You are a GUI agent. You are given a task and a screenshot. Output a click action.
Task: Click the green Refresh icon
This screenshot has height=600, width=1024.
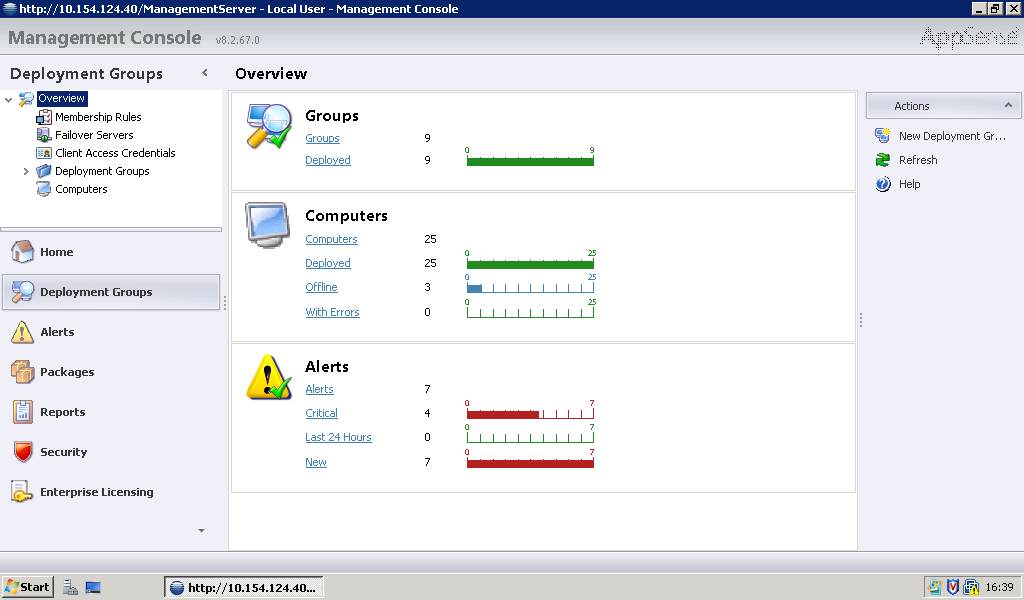click(882, 160)
